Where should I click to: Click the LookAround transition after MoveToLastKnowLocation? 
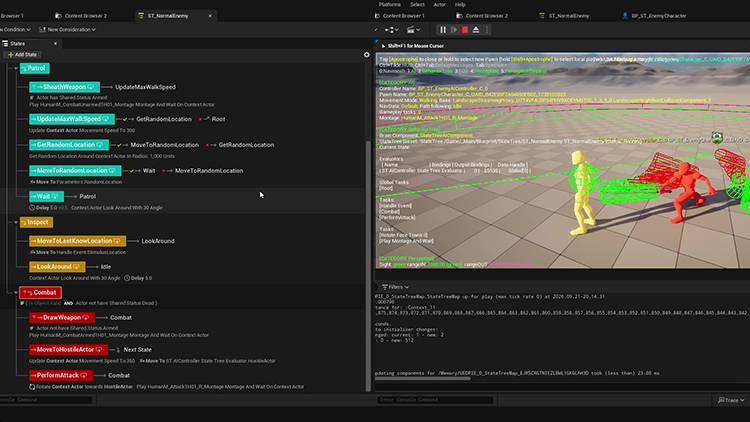[x=158, y=241]
